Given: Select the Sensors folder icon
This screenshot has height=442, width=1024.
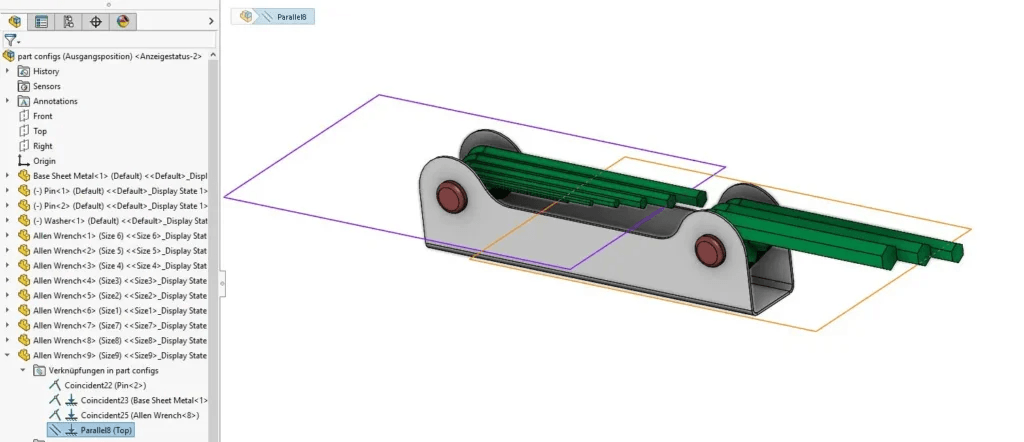Looking at the screenshot, I should point(24,86).
